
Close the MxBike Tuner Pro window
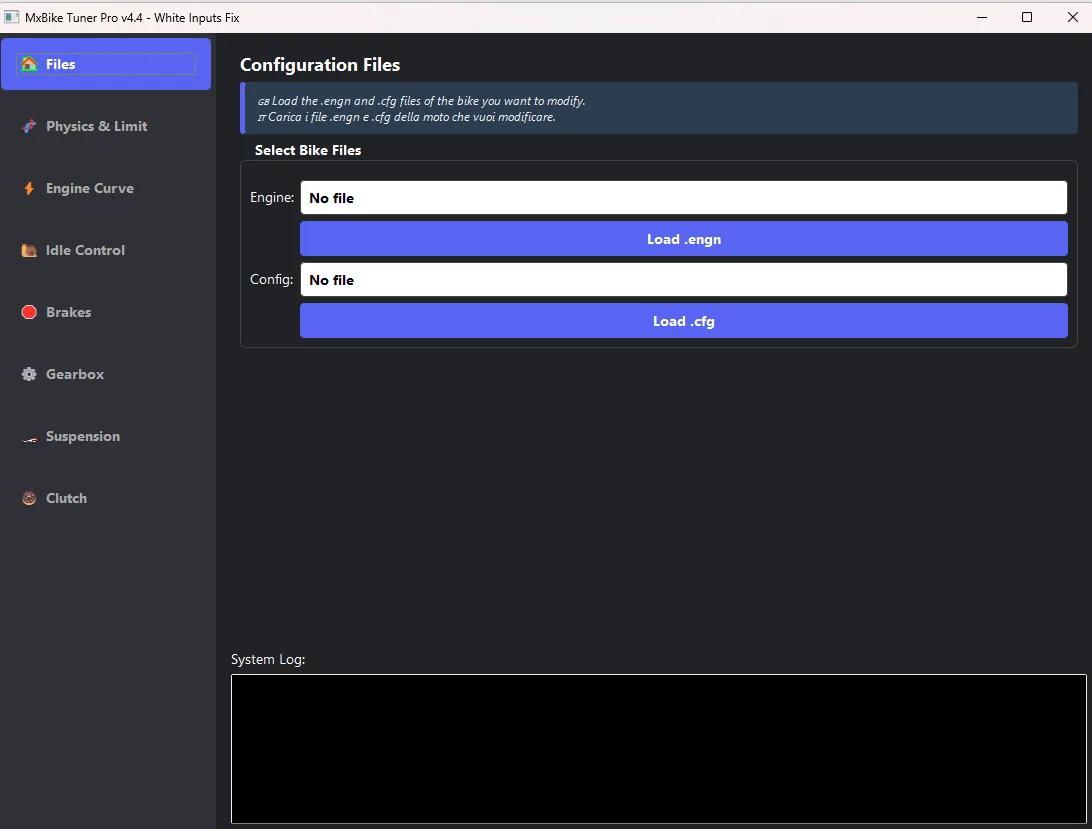tap(1072, 17)
